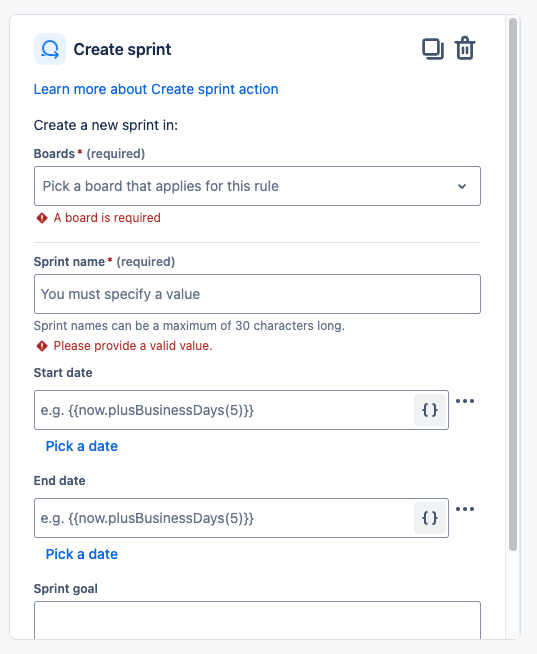
Task: Click into the End date field
Action: pyautogui.click(x=224, y=518)
